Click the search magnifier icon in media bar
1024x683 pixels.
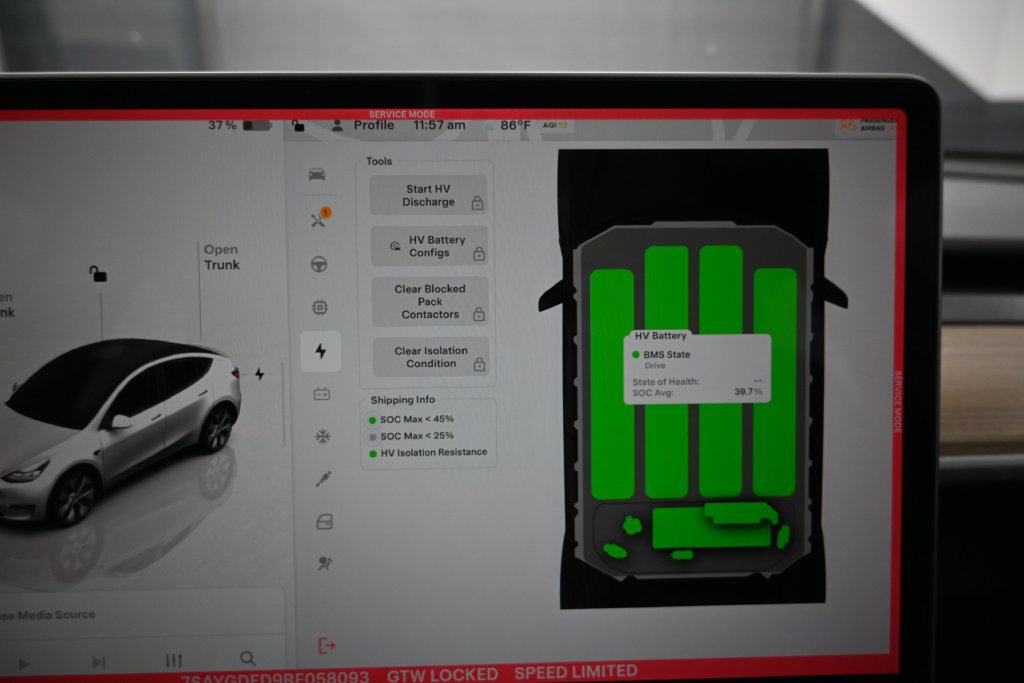248,658
